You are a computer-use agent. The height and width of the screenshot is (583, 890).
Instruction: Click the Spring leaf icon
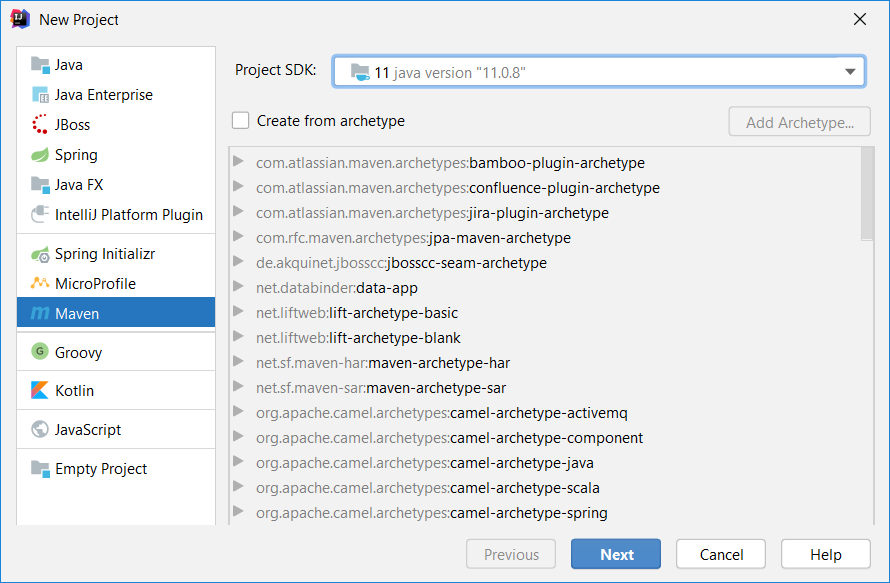[40, 155]
